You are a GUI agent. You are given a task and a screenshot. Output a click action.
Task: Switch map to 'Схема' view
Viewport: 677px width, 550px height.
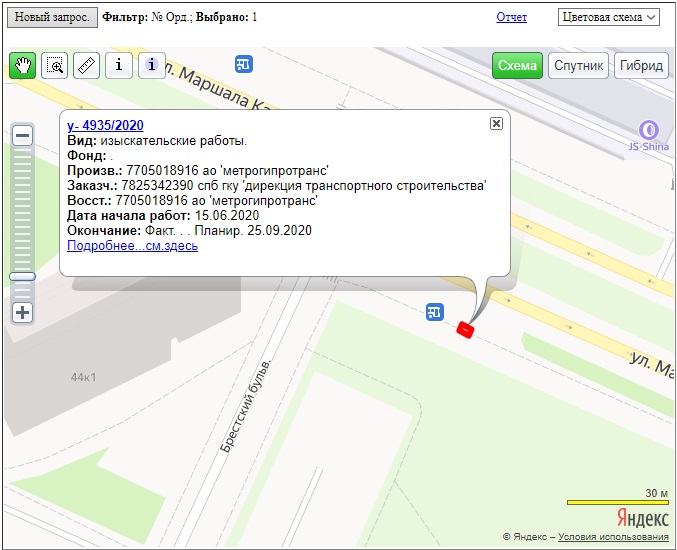click(x=517, y=66)
